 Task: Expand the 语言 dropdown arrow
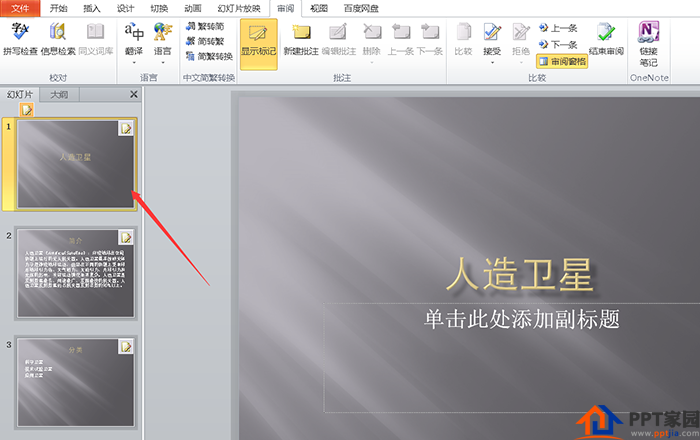[x=162, y=62]
